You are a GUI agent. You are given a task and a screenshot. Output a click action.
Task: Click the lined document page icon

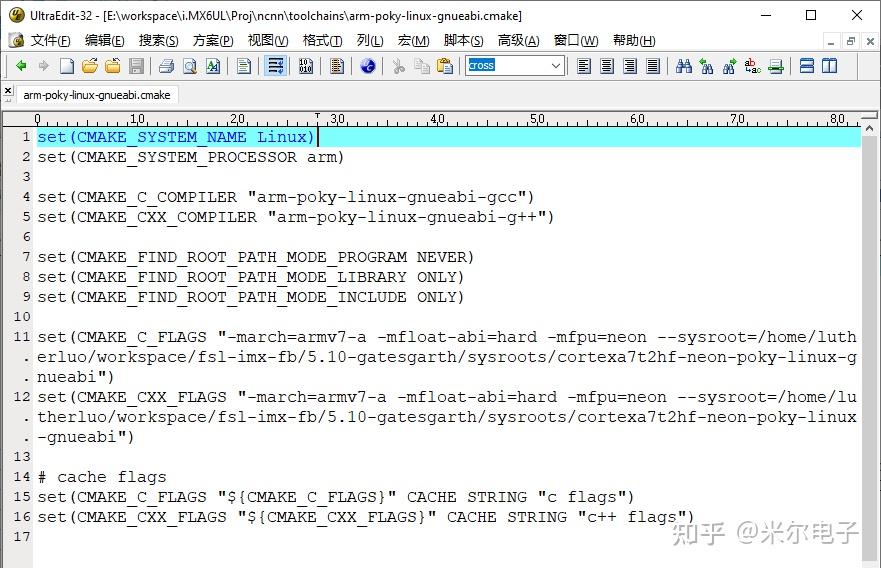(244, 66)
